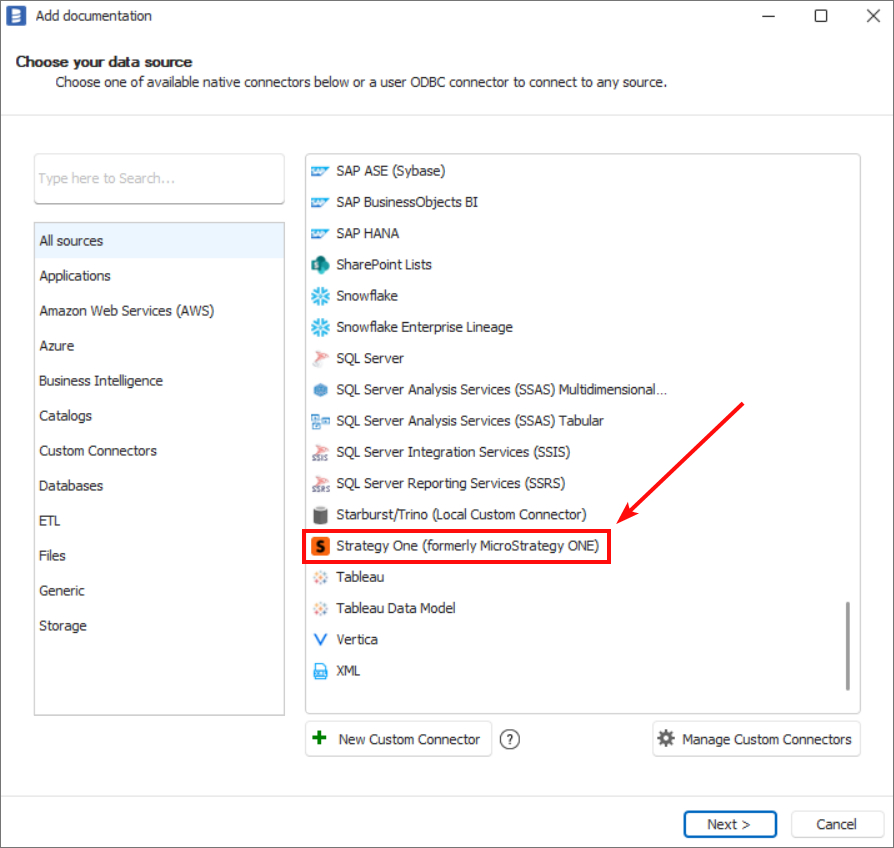Viewport: 894px width, 848px height.
Task: Choose SQL Server Reporting Services (SSRS)
Action: point(575,484)
